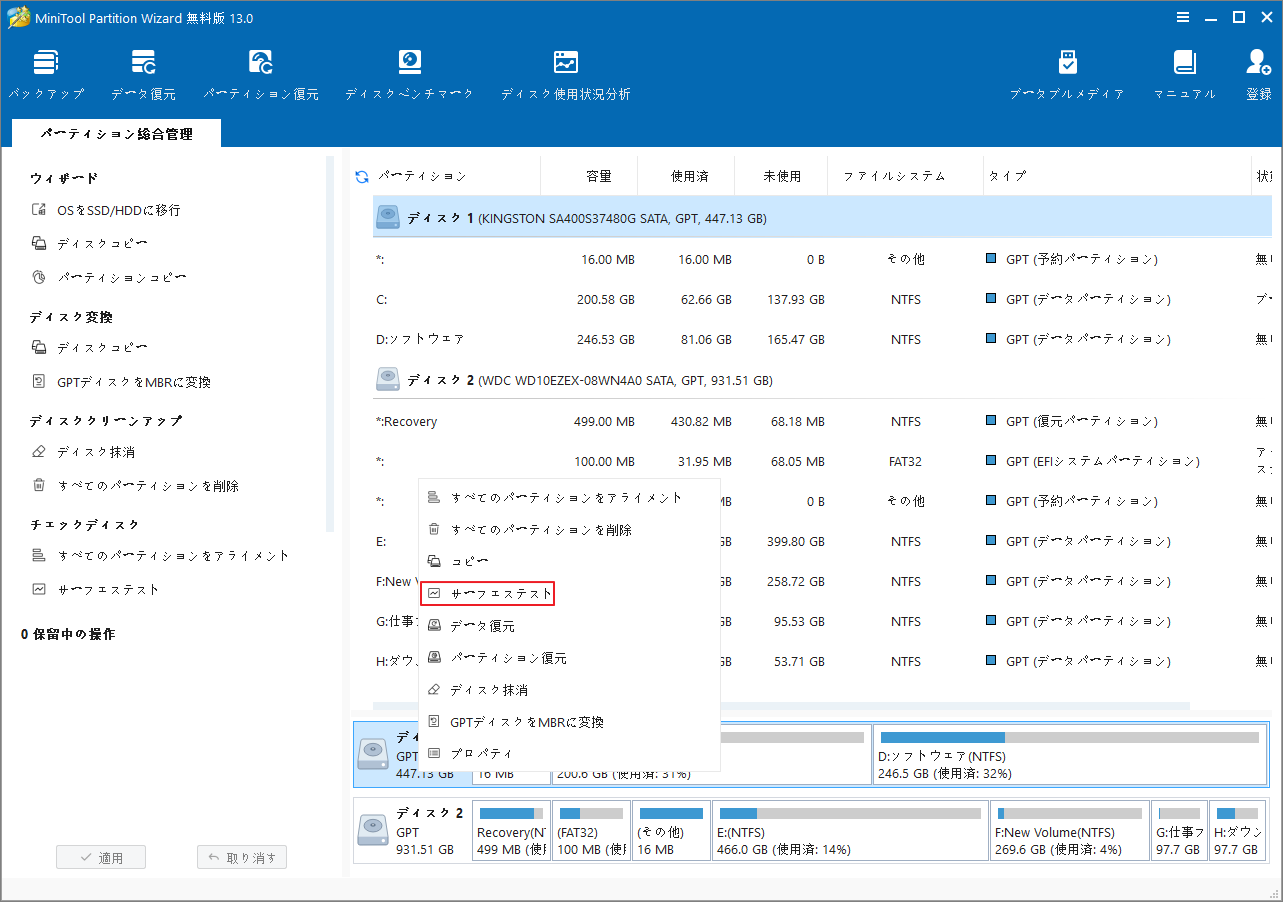
Task: Sort by the 容量 column header
Action: pos(598,177)
